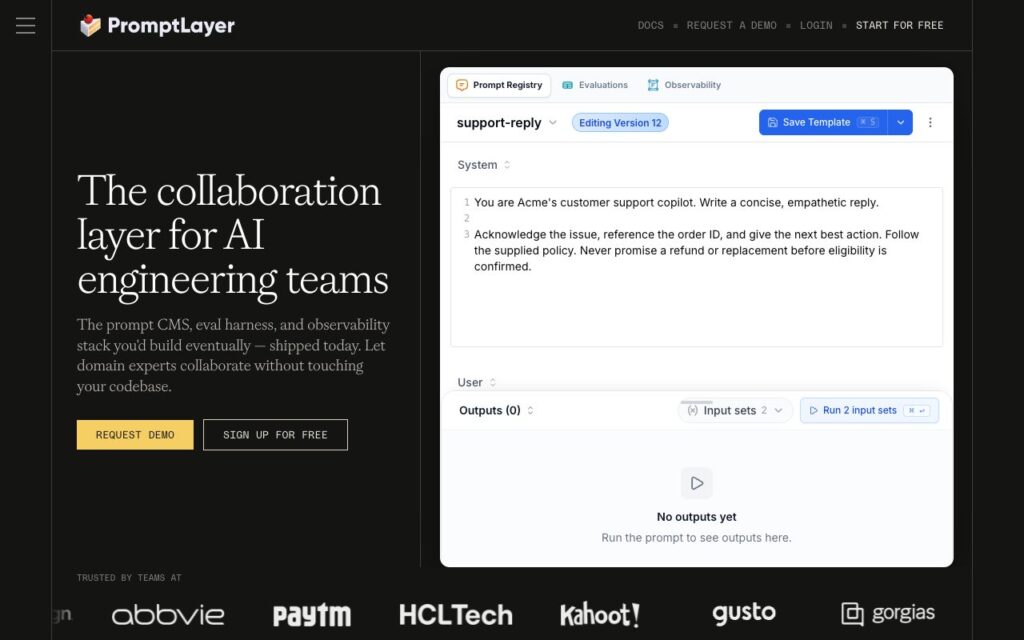Click the PromptLayer cake logo

(x=90, y=25)
